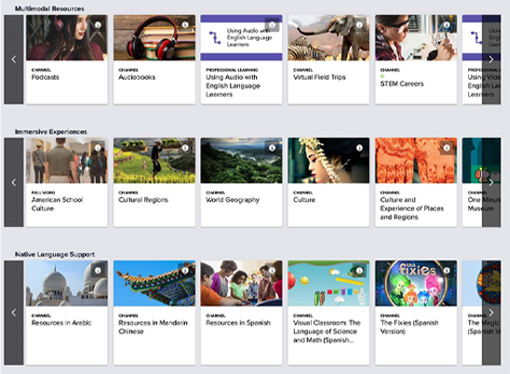Open the Audiobooks headphones thumbnail
510x374 pixels.
(x=154, y=38)
